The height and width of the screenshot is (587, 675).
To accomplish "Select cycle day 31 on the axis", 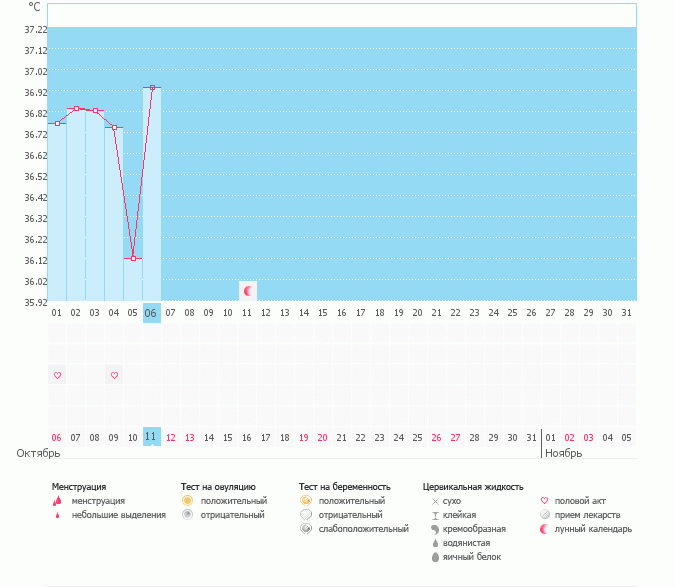I will click(x=626, y=313).
